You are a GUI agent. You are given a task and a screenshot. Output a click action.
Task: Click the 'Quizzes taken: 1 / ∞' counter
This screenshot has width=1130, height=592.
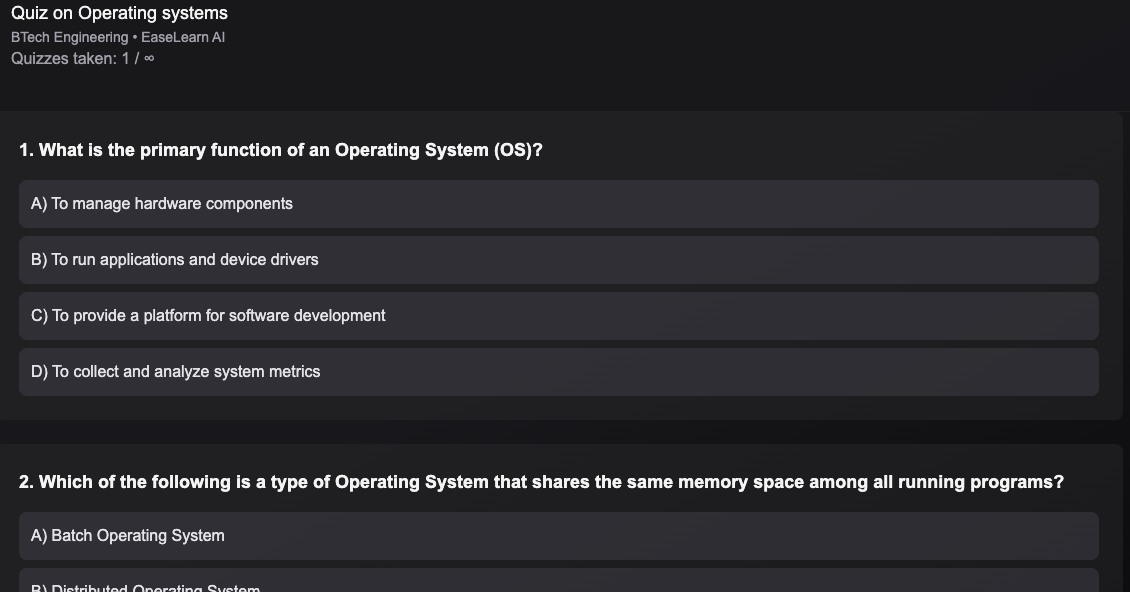[83, 58]
